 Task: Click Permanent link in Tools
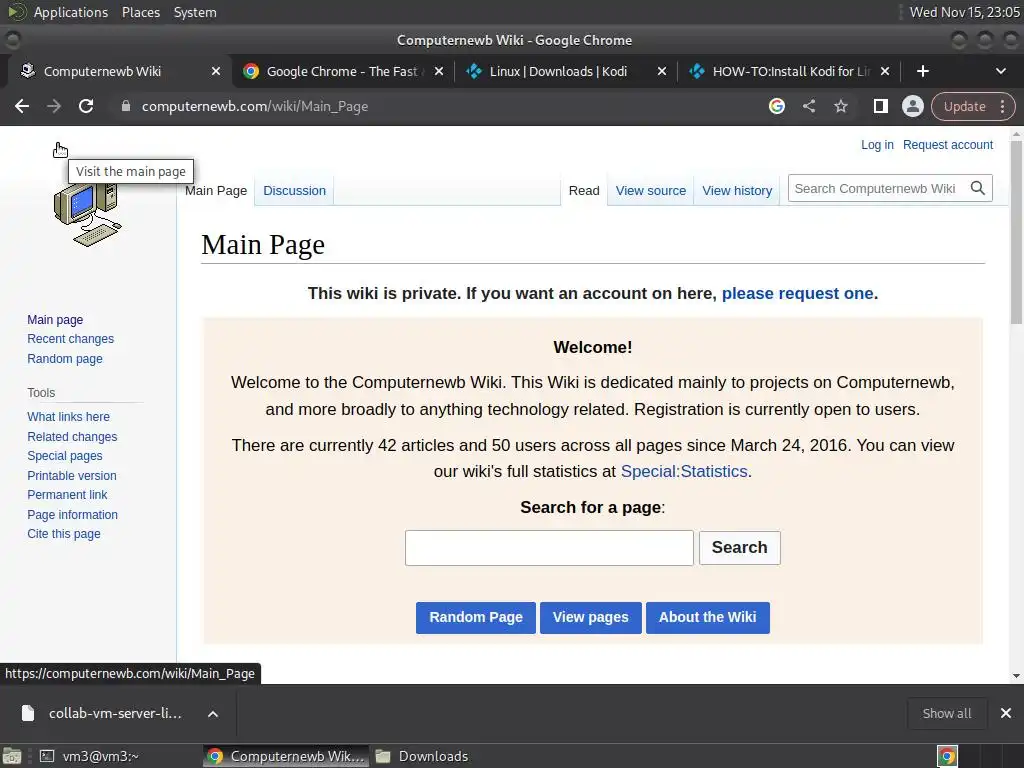click(x=67, y=495)
